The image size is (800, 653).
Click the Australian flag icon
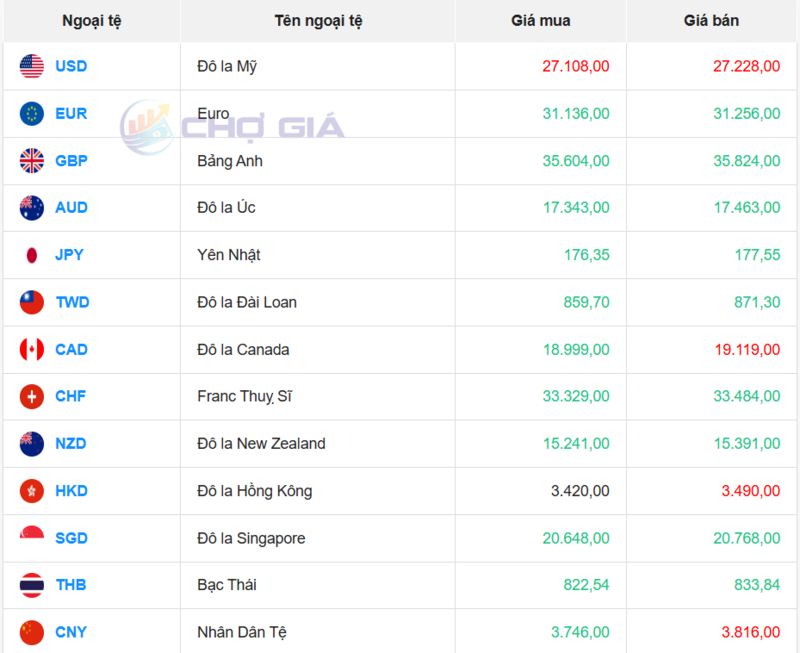[x=32, y=208]
